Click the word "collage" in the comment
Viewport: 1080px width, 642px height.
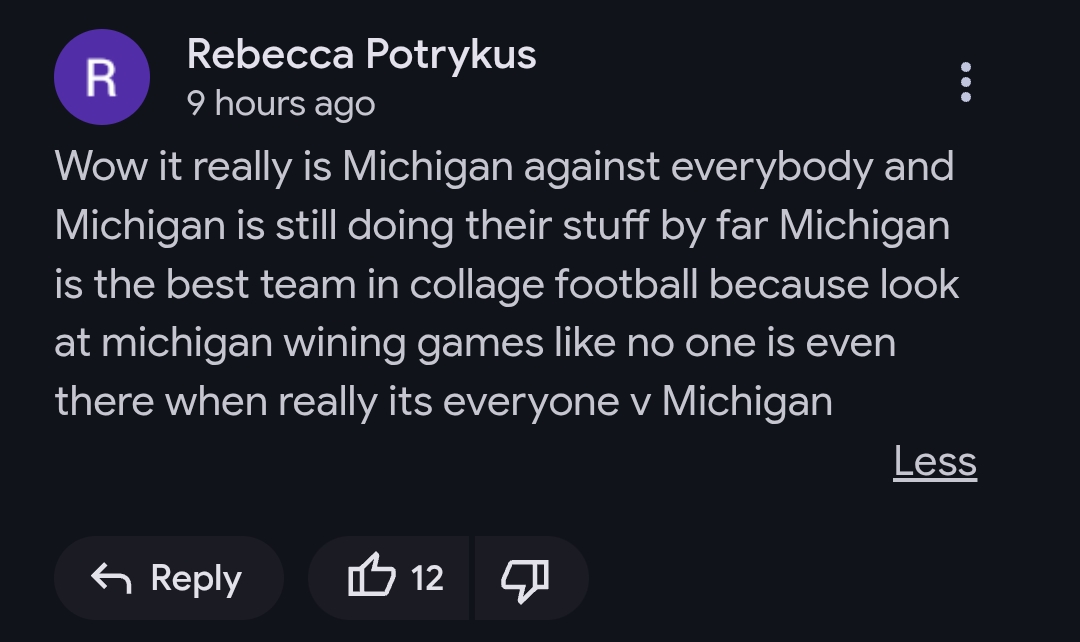[x=476, y=284]
